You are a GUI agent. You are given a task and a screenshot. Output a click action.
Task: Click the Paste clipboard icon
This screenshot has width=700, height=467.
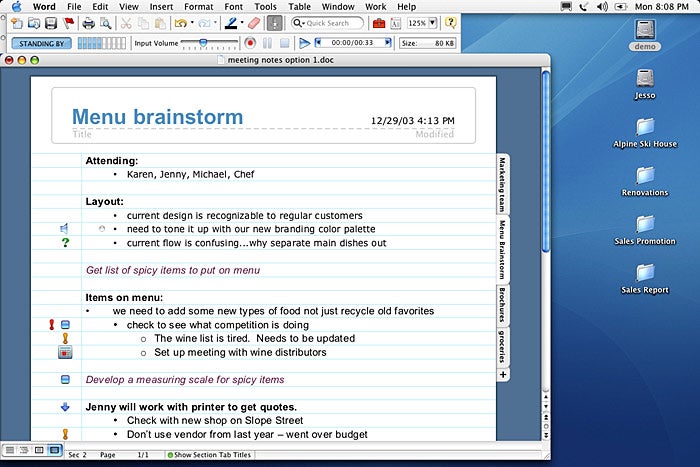(x=160, y=23)
